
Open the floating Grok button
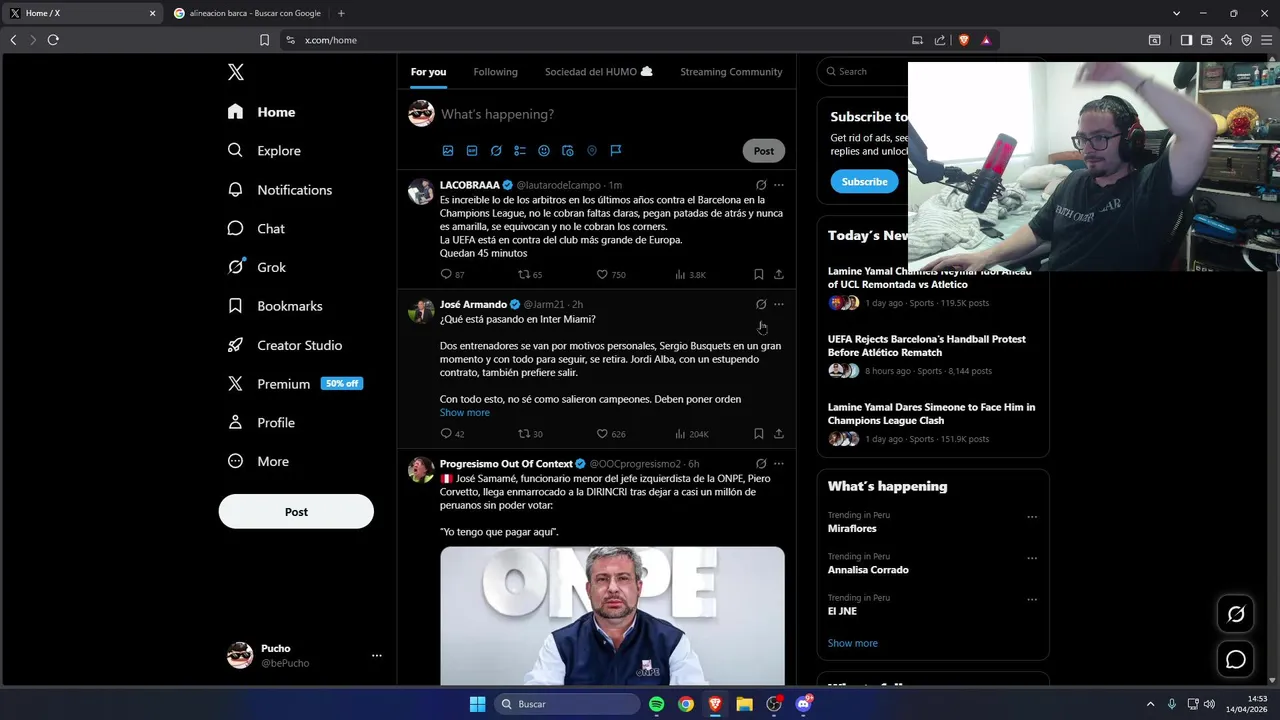(x=1236, y=614)
